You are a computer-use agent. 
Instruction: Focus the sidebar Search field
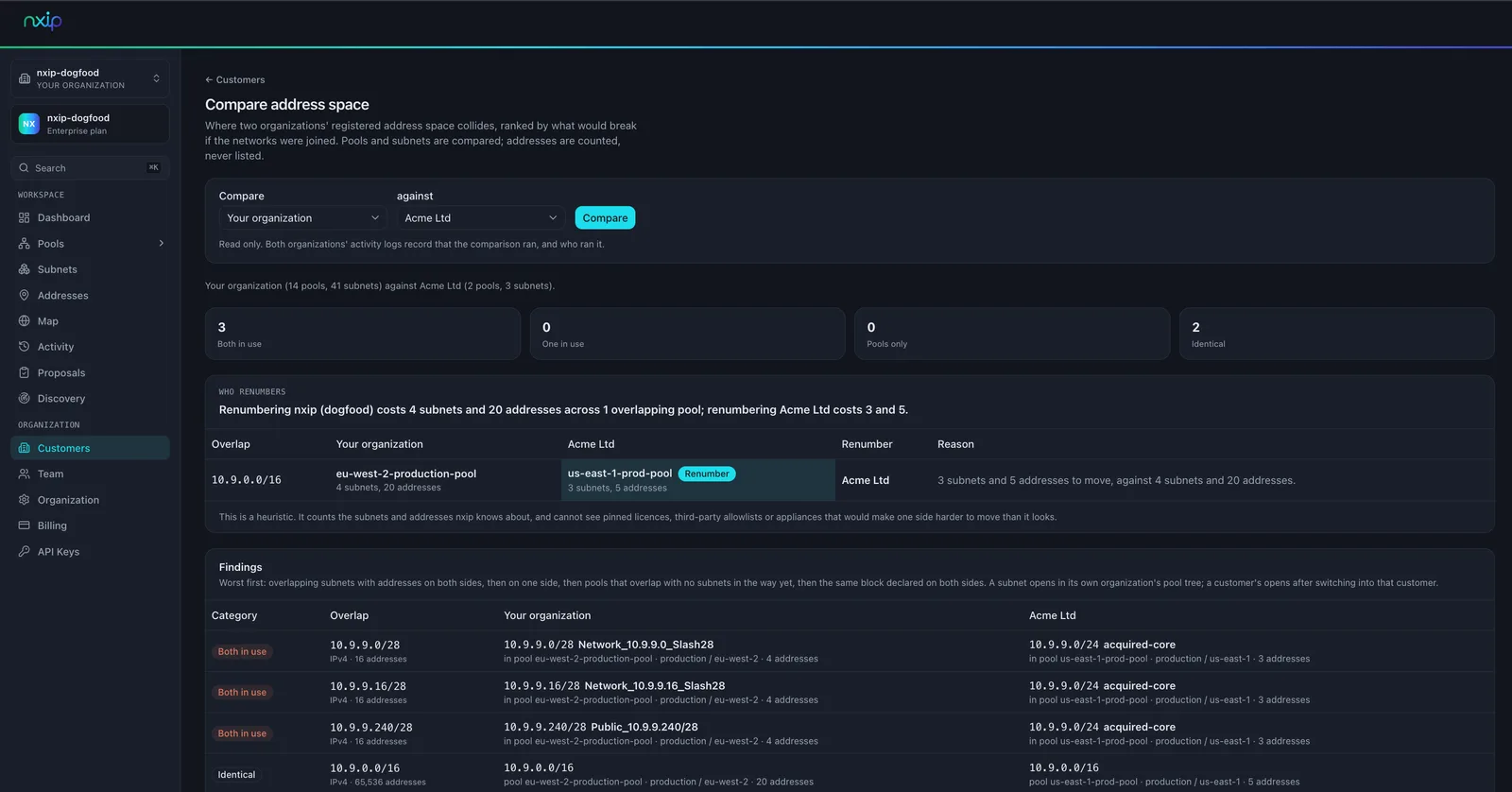coord(90,168)
